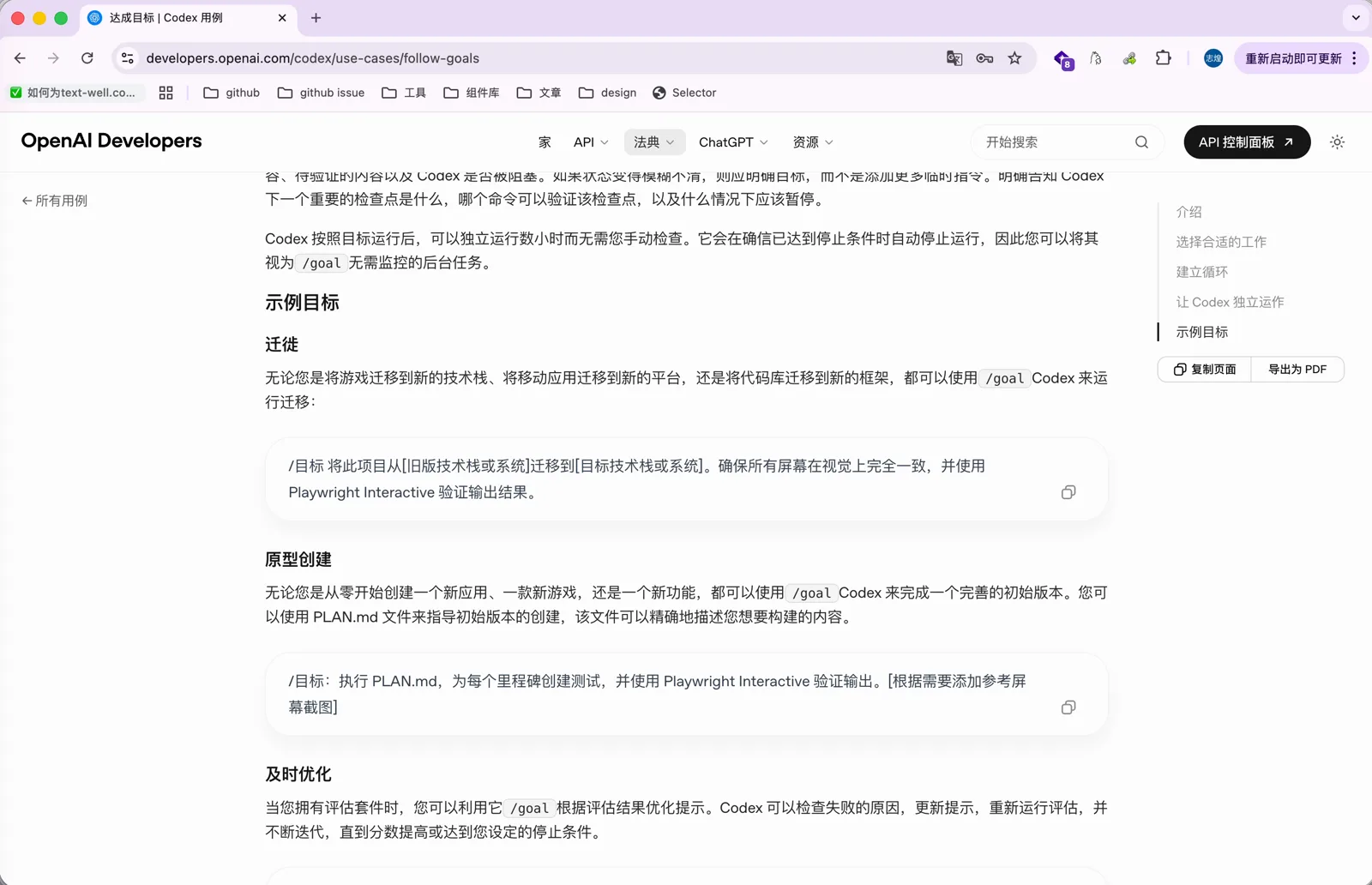The width and height of the screenshot is (1372, 885).
Task: Go forward with the browser forward arrow
Action: point(53,58)
